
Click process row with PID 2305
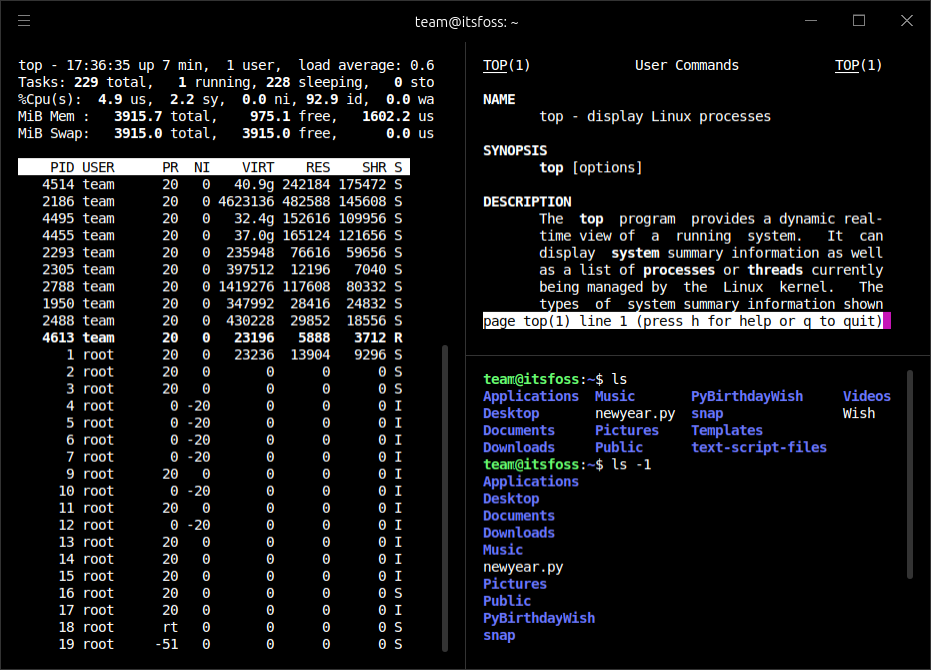pos(222,270)
